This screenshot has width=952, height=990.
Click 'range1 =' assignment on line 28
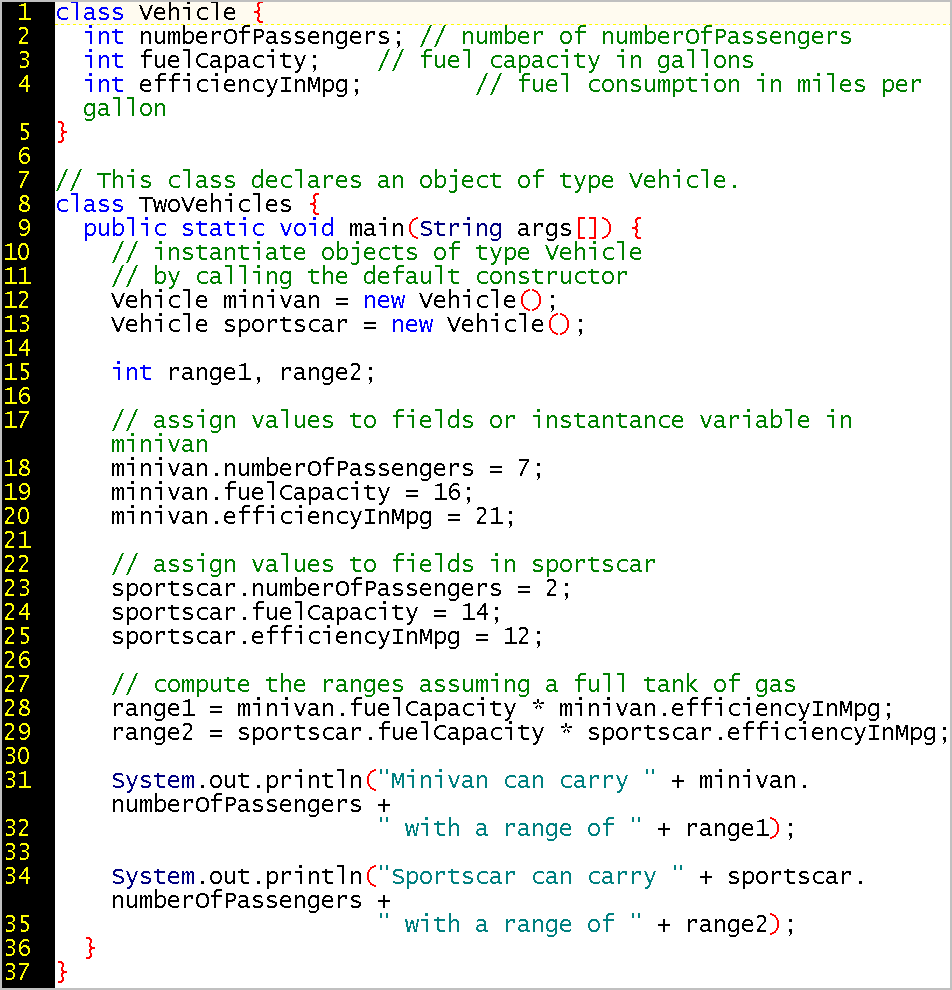(167, 708)
